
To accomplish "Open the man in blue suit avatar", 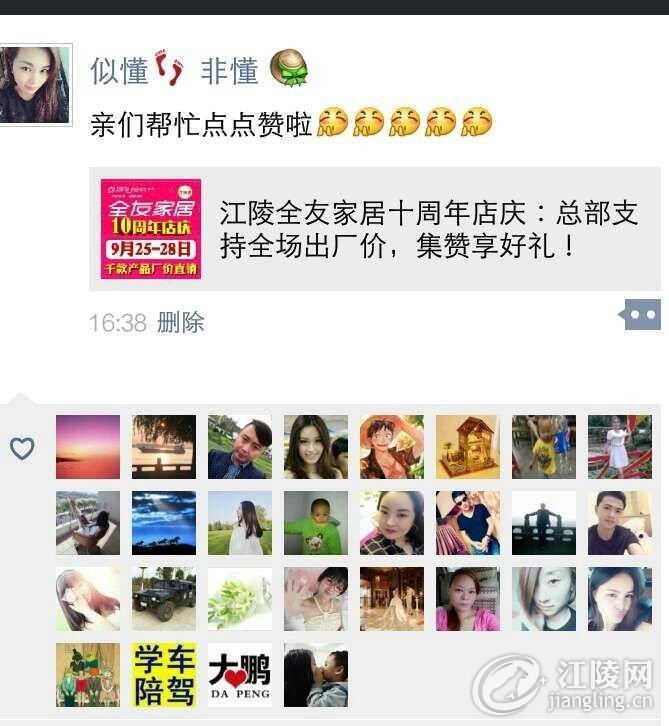I will point(240,447).
